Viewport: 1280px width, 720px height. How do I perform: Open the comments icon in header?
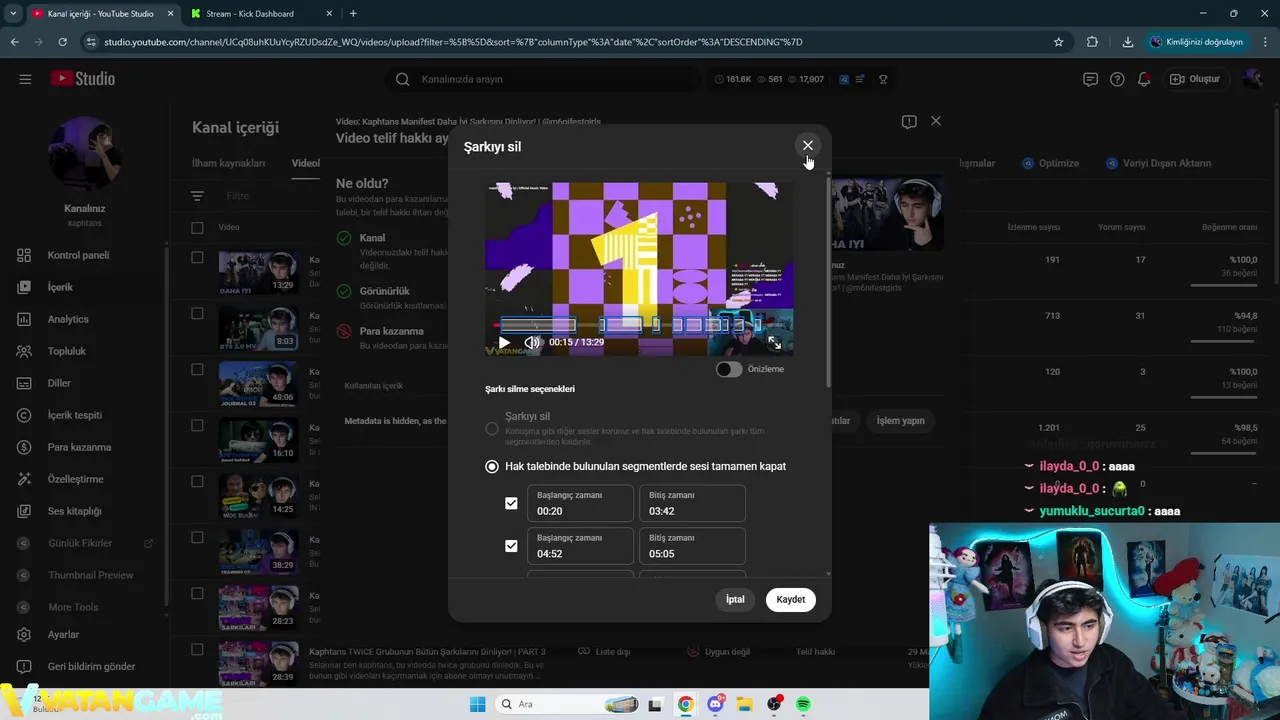click(1090, 79)
